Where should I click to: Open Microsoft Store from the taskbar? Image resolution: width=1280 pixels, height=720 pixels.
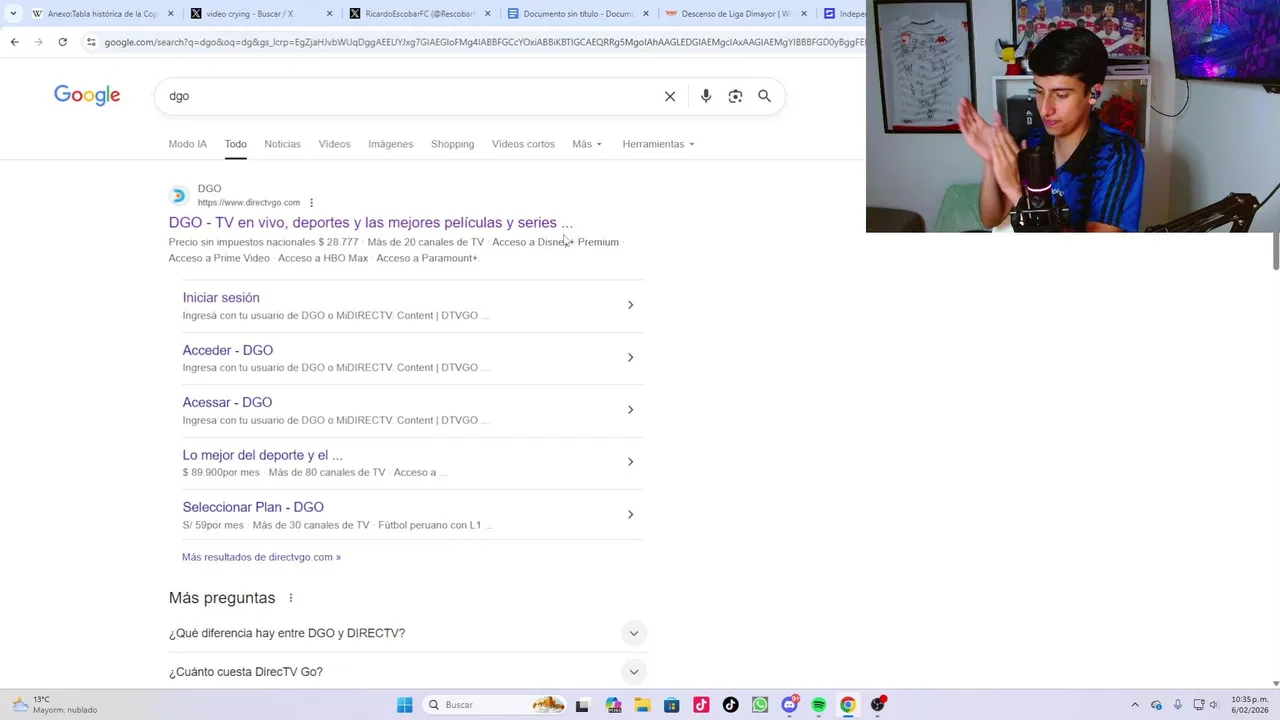672,705
